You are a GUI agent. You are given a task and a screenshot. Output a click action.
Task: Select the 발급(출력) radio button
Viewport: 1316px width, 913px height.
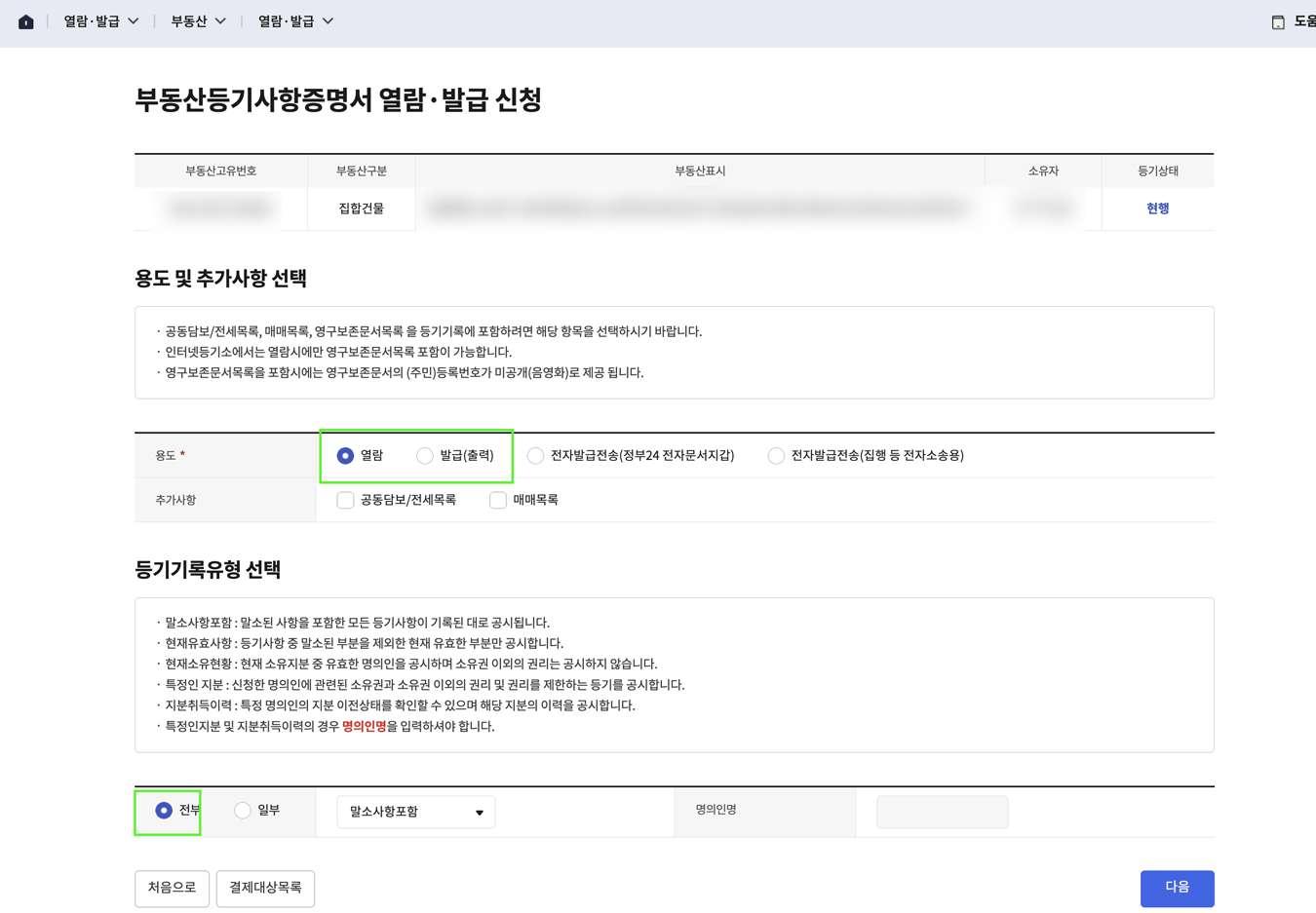[425, 455]
